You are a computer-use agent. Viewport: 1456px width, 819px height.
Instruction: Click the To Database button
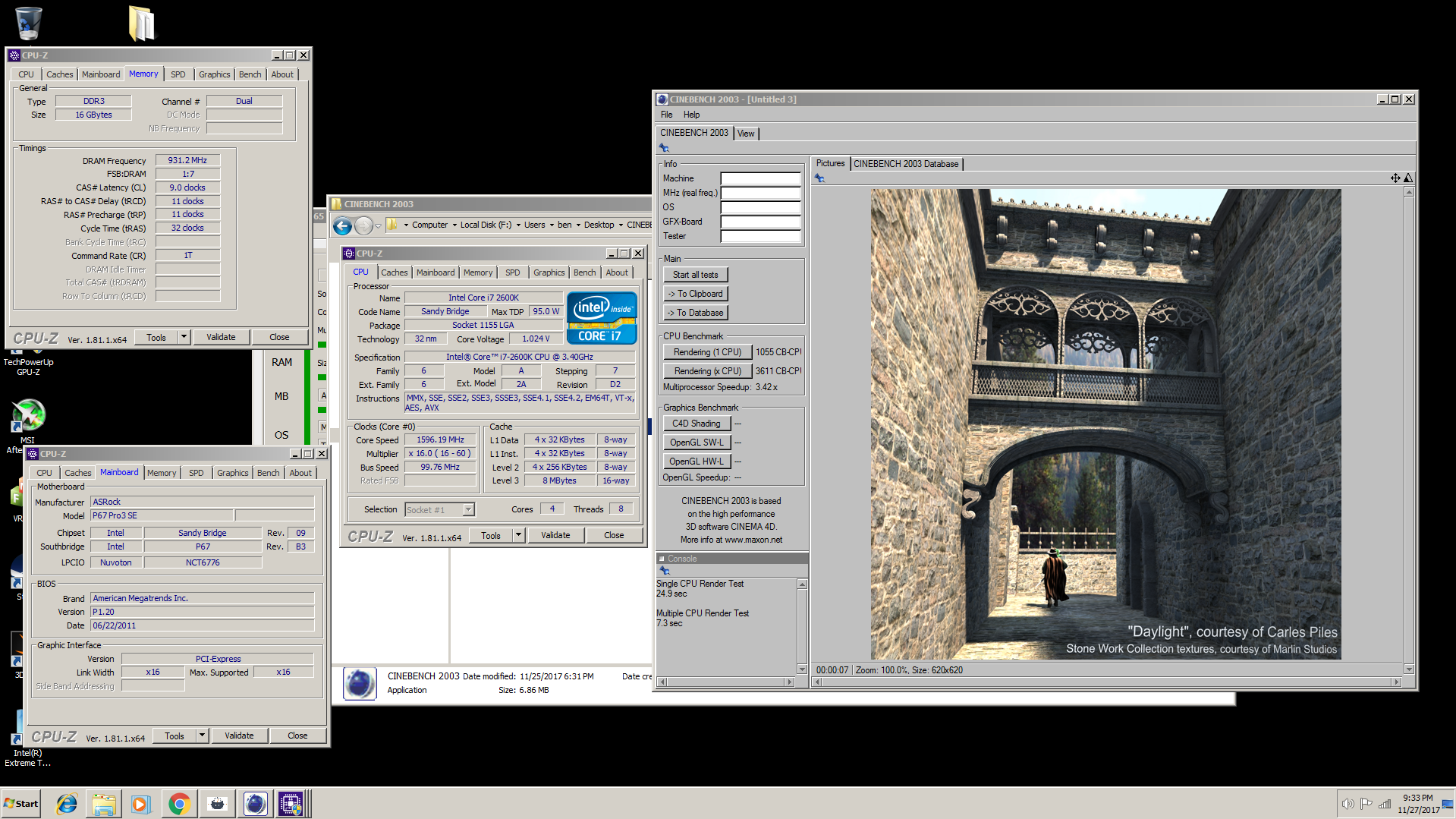[695, 313]
